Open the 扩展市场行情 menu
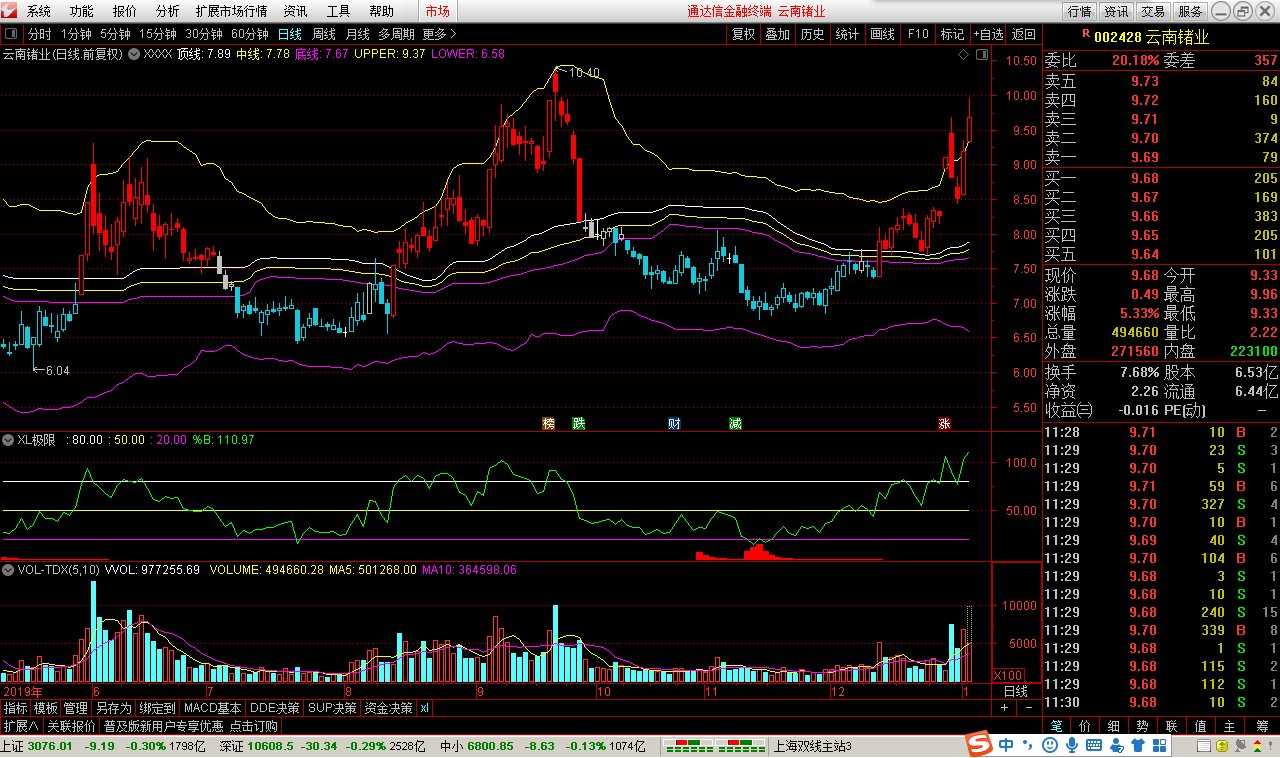 click(232, 12)
